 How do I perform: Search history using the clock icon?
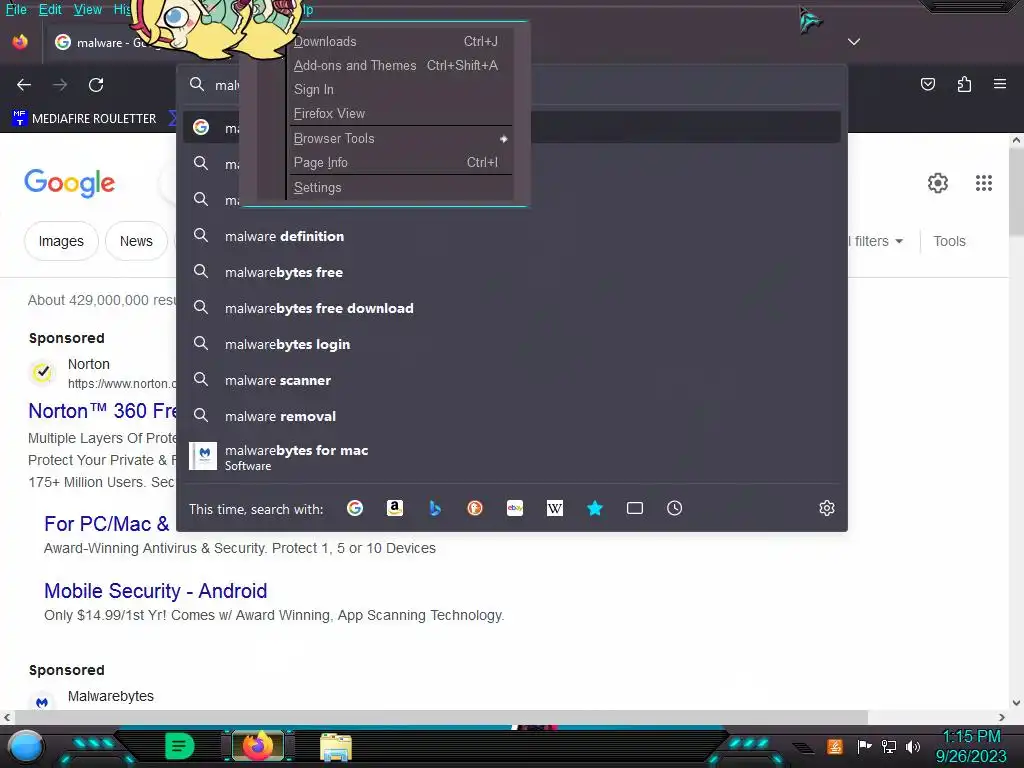click(675, 508)
